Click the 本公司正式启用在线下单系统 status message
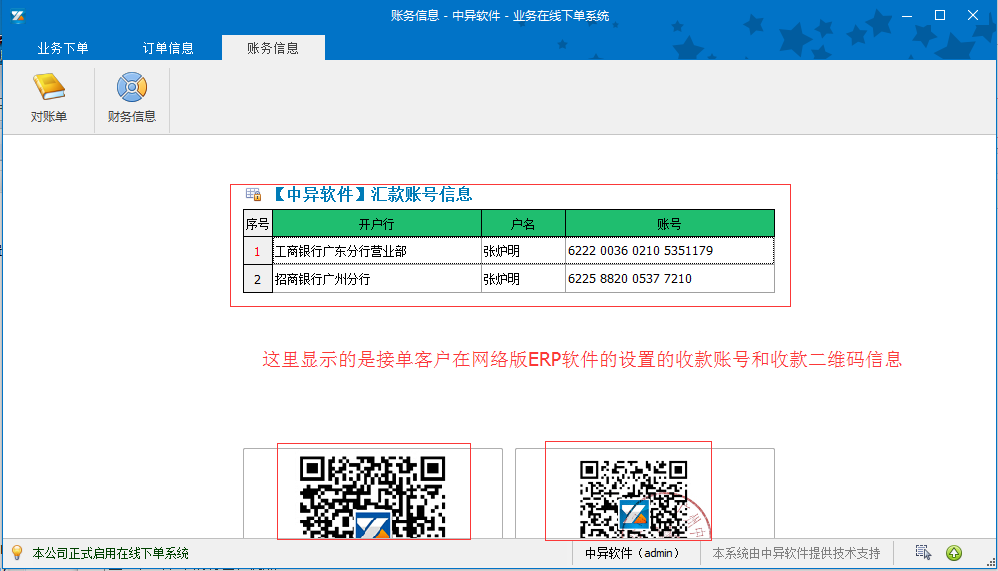This screenshot has width=998, height=571. pos(111,553)
